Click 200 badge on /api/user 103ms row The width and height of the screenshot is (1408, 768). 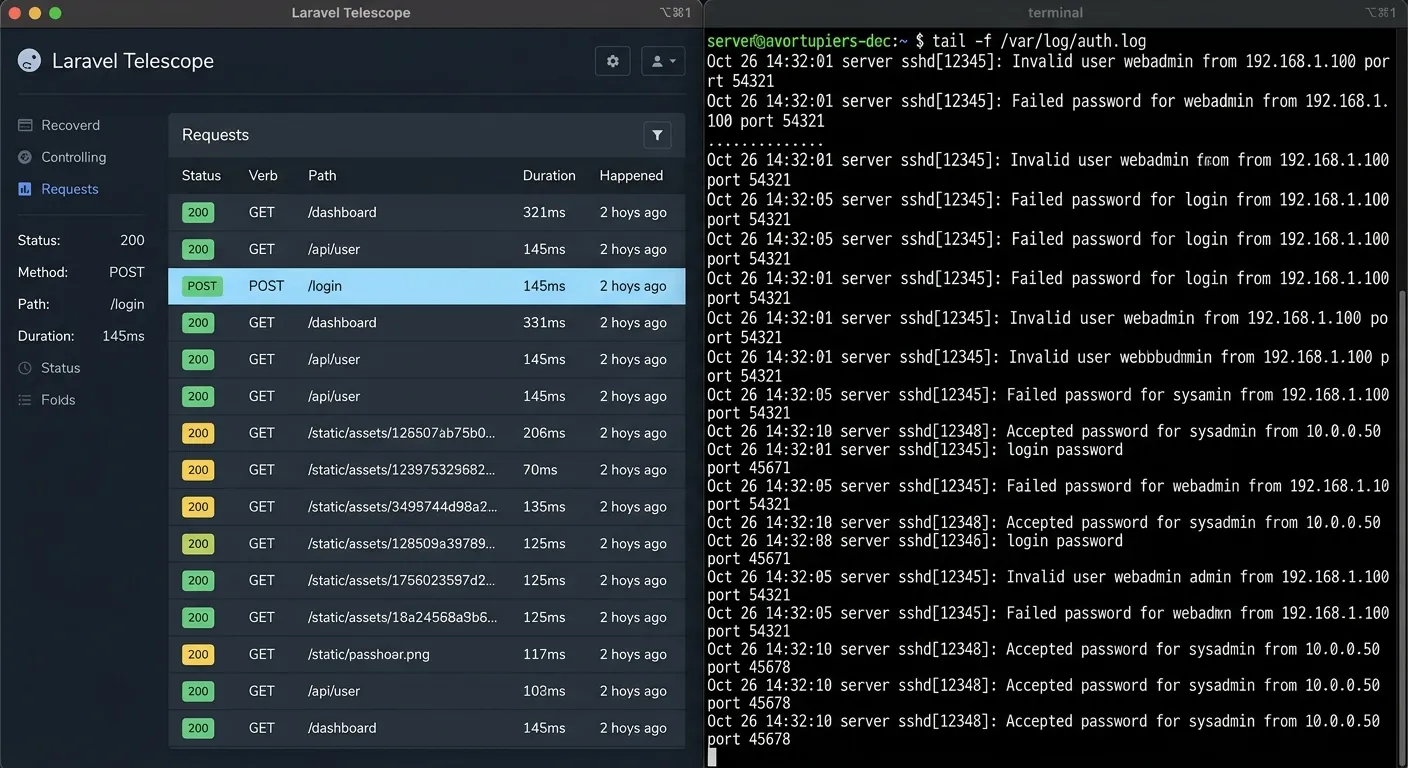[x=198, y=691]
